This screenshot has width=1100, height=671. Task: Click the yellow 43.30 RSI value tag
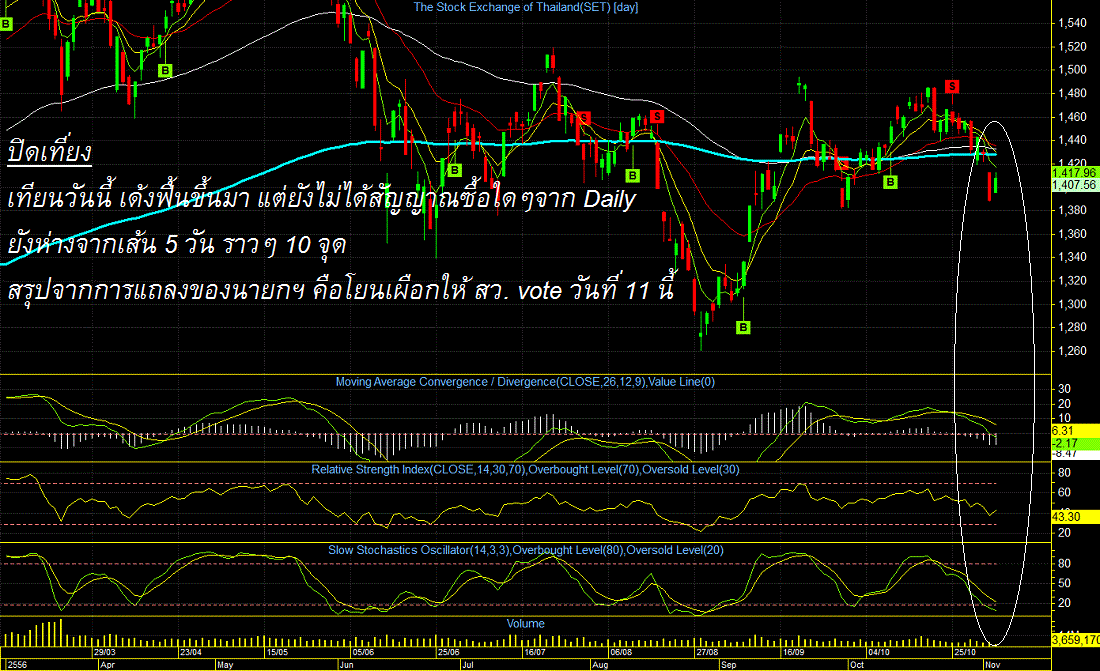(x=1075, y=517)
